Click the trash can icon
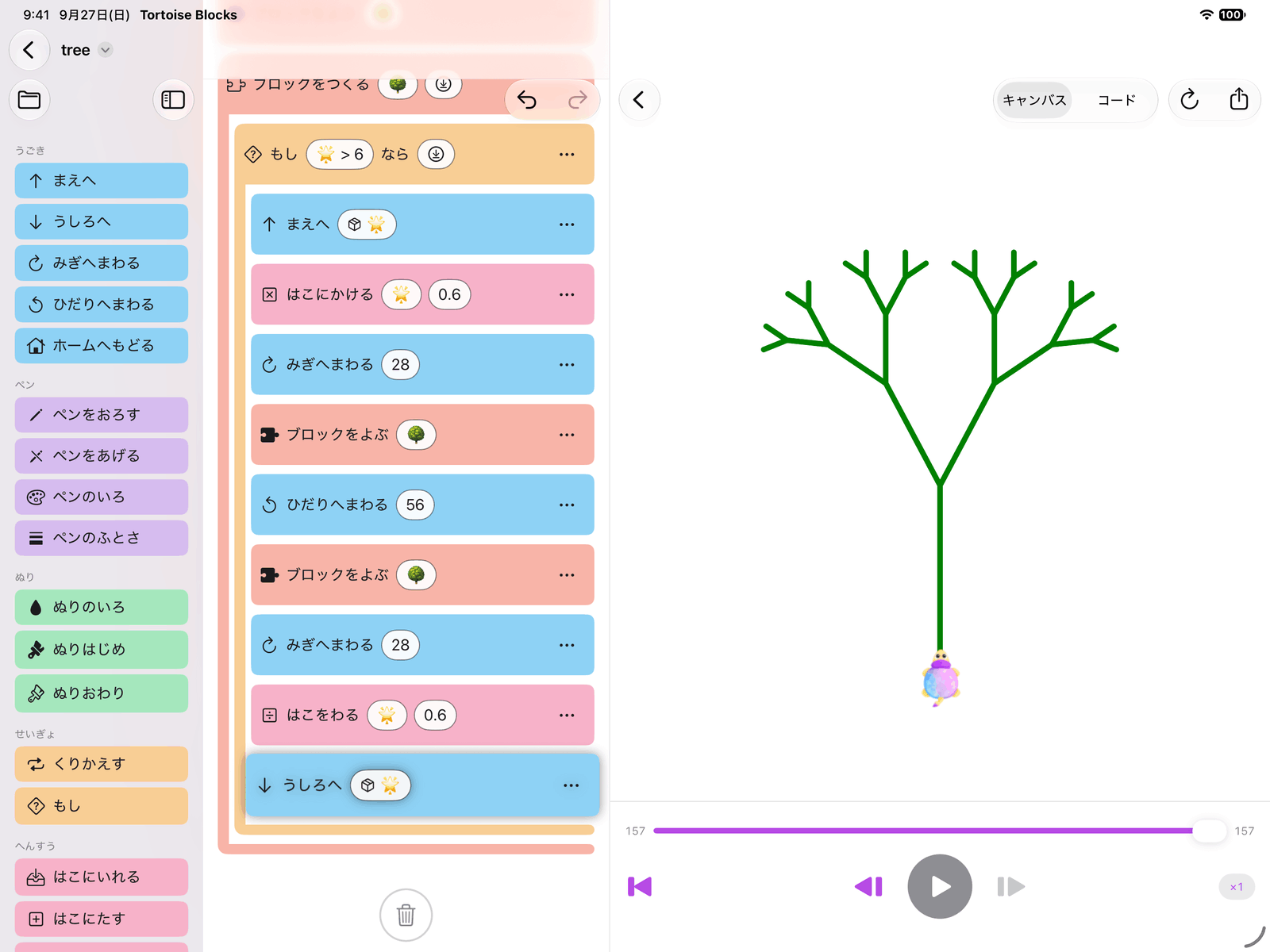The width and height of the screenshot is (1270, 952). click(406, 915)
